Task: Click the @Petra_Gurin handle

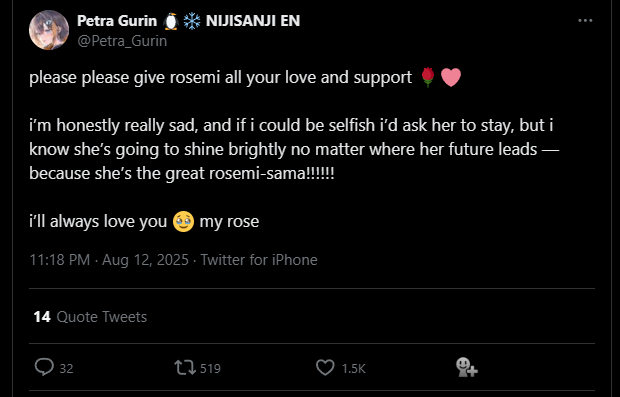Action: [122, 41]
